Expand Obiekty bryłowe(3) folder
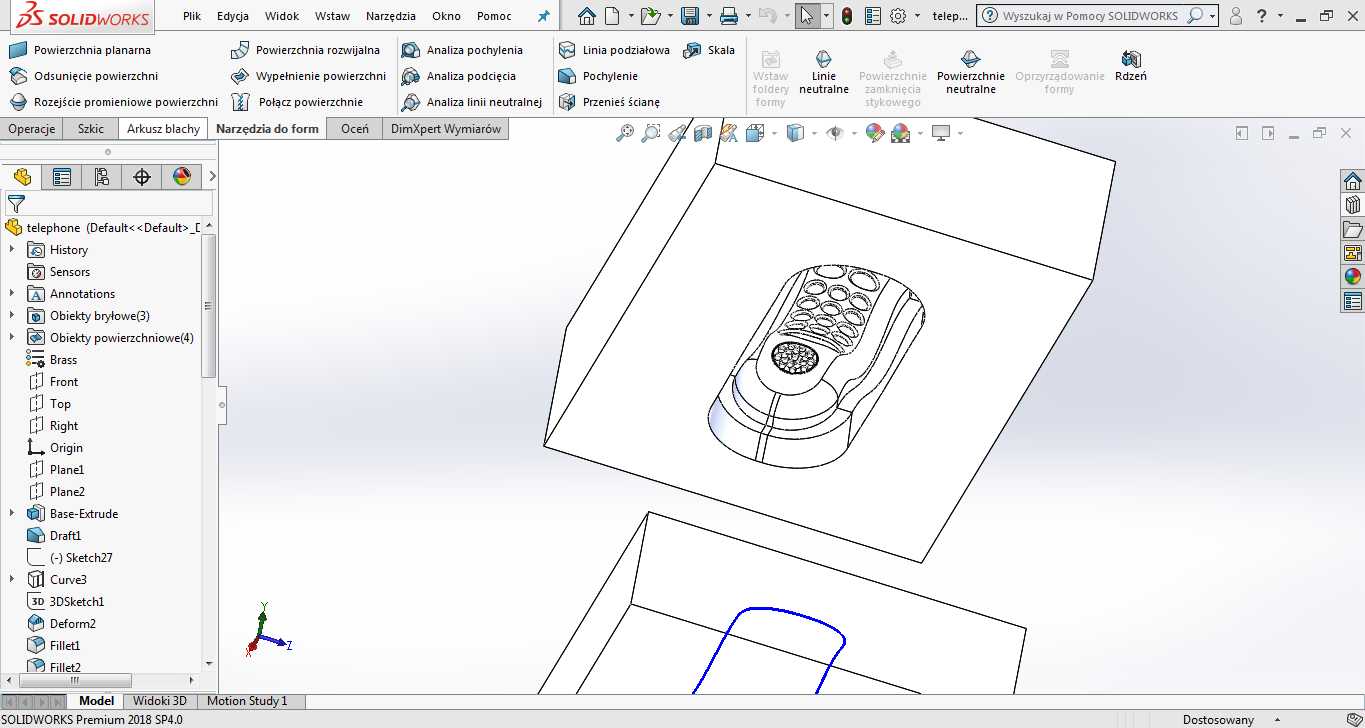 click(x=12, y=316)
